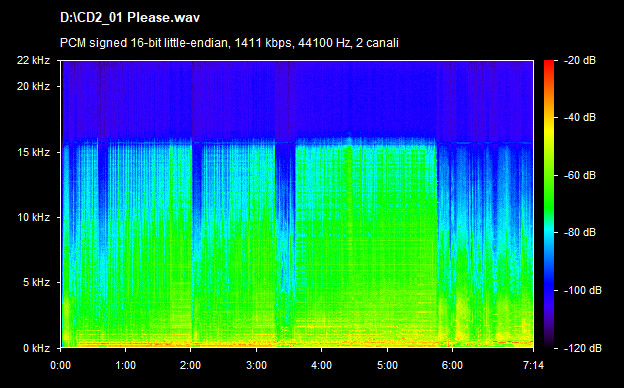Click the 15 kHz frequency axis label
Screen dimensions: 624x388
(33, 152)
